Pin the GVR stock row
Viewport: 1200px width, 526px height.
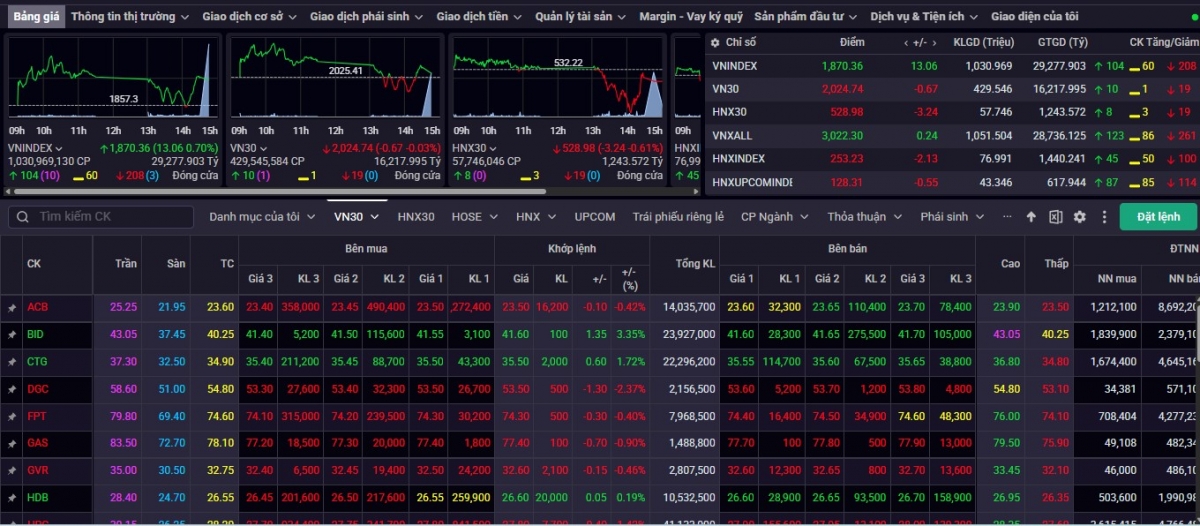pos(12,469)
